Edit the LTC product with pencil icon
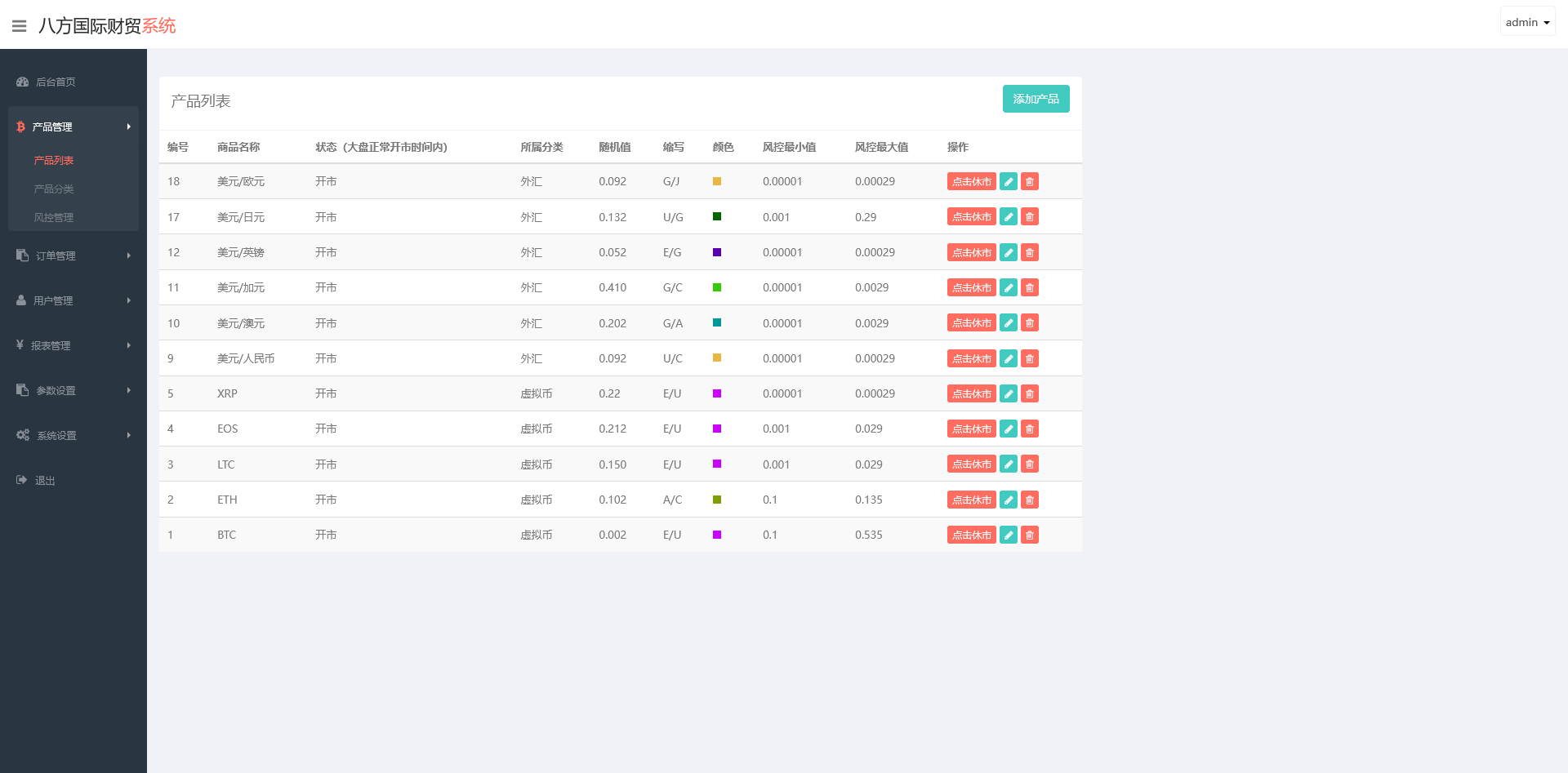 click(x=1009, y=464)
